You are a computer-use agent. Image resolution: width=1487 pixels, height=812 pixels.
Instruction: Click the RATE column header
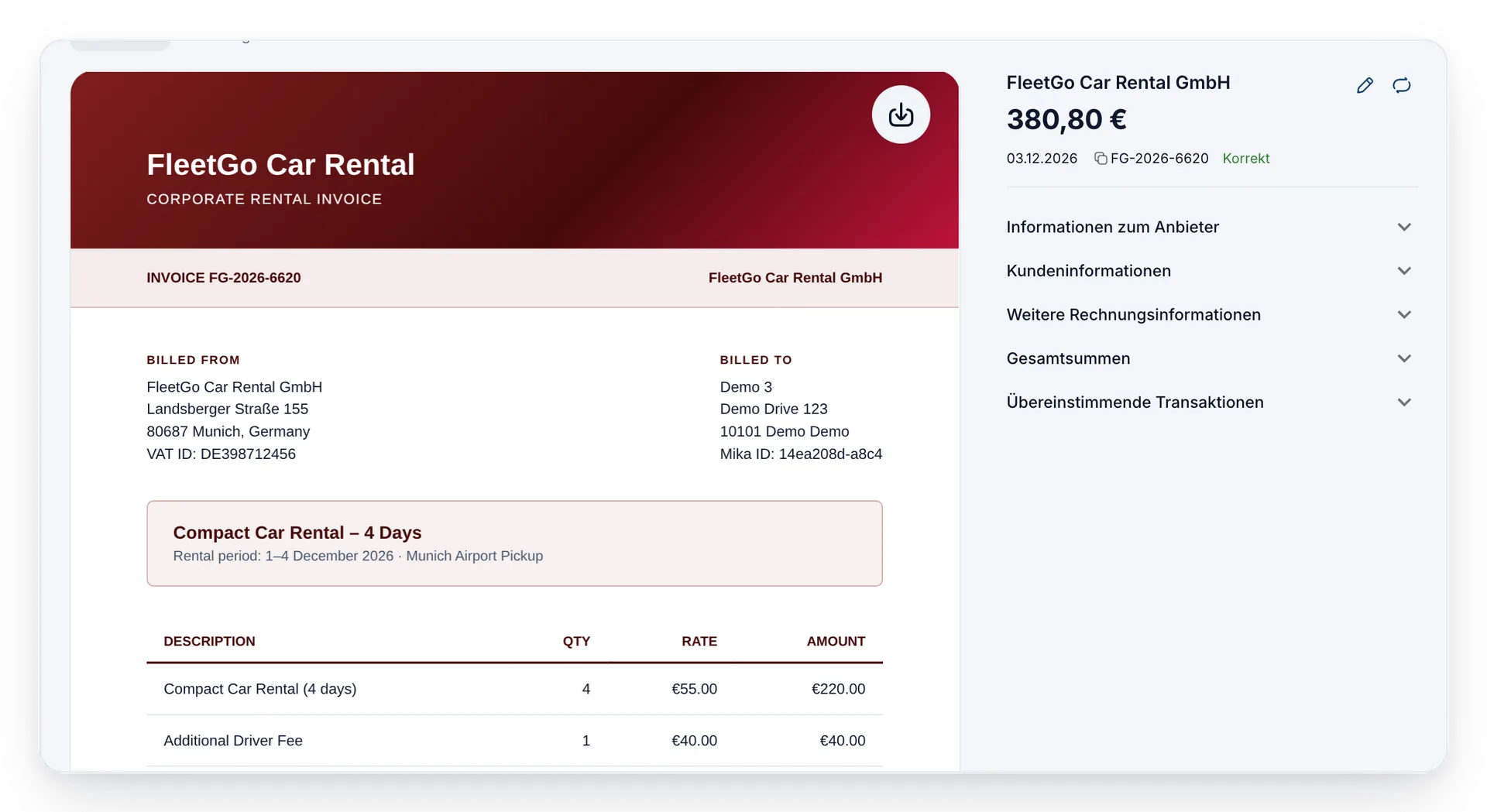coord(699,642)
